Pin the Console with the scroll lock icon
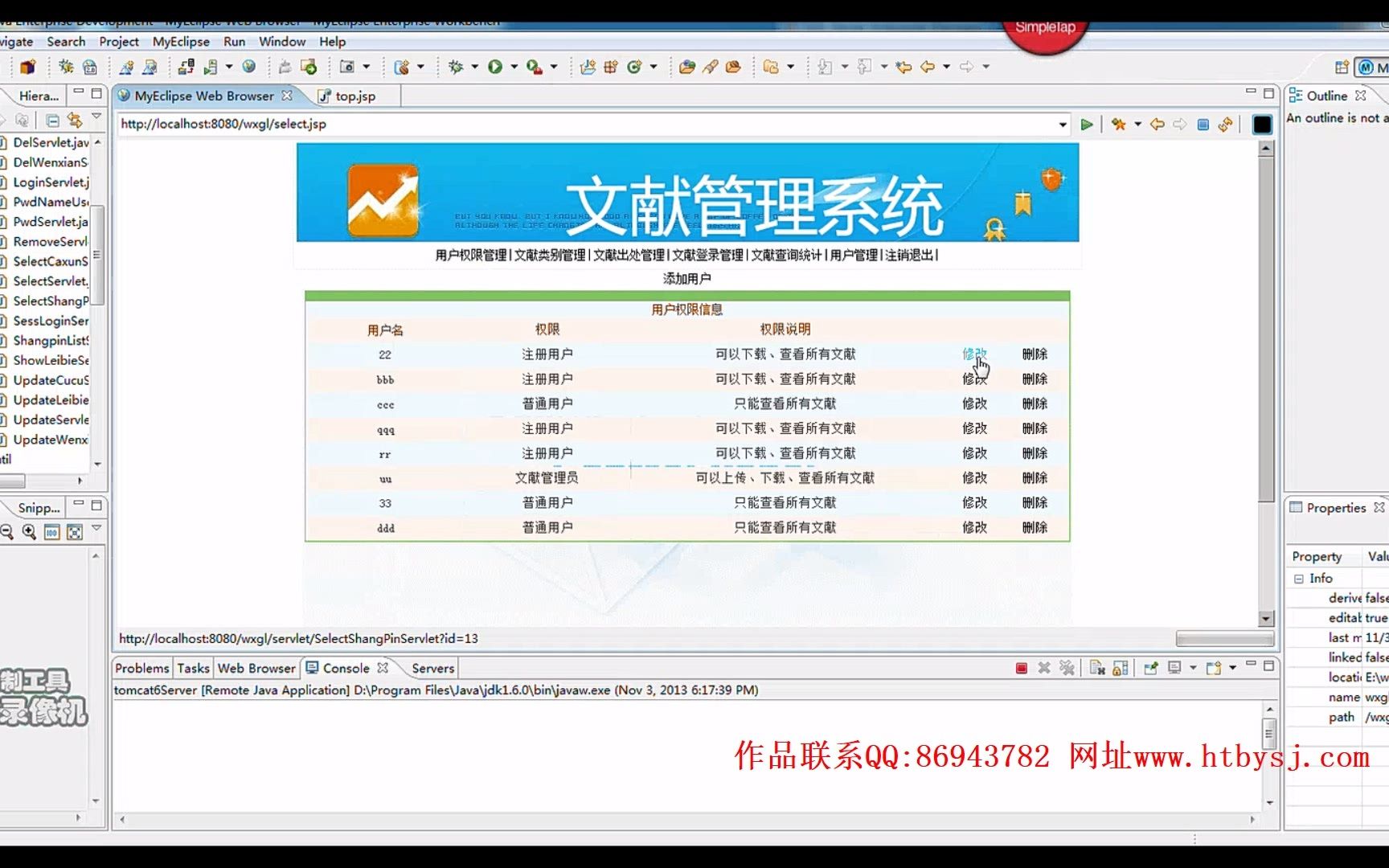The height and width of the screenshot is (868, 1389). 1120,667
